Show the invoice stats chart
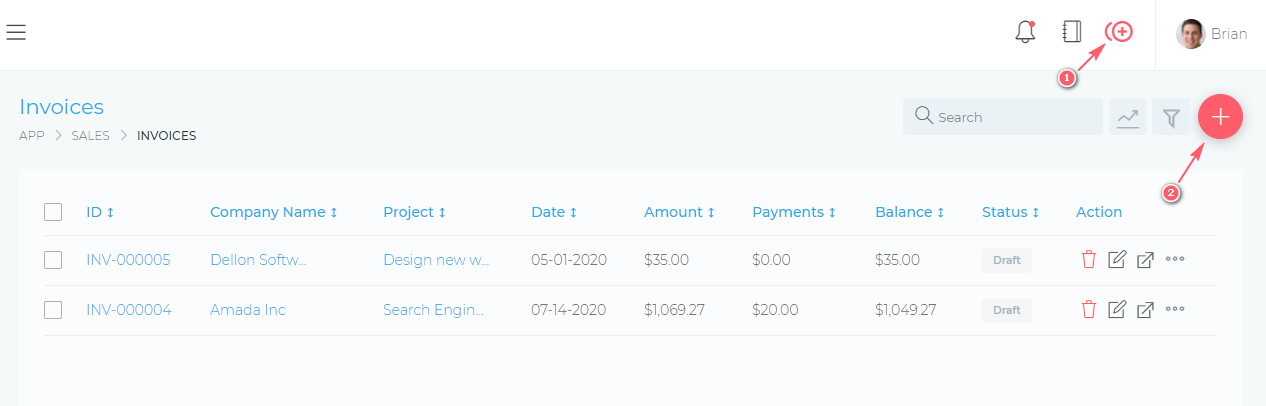 (x=1128, y=117)
